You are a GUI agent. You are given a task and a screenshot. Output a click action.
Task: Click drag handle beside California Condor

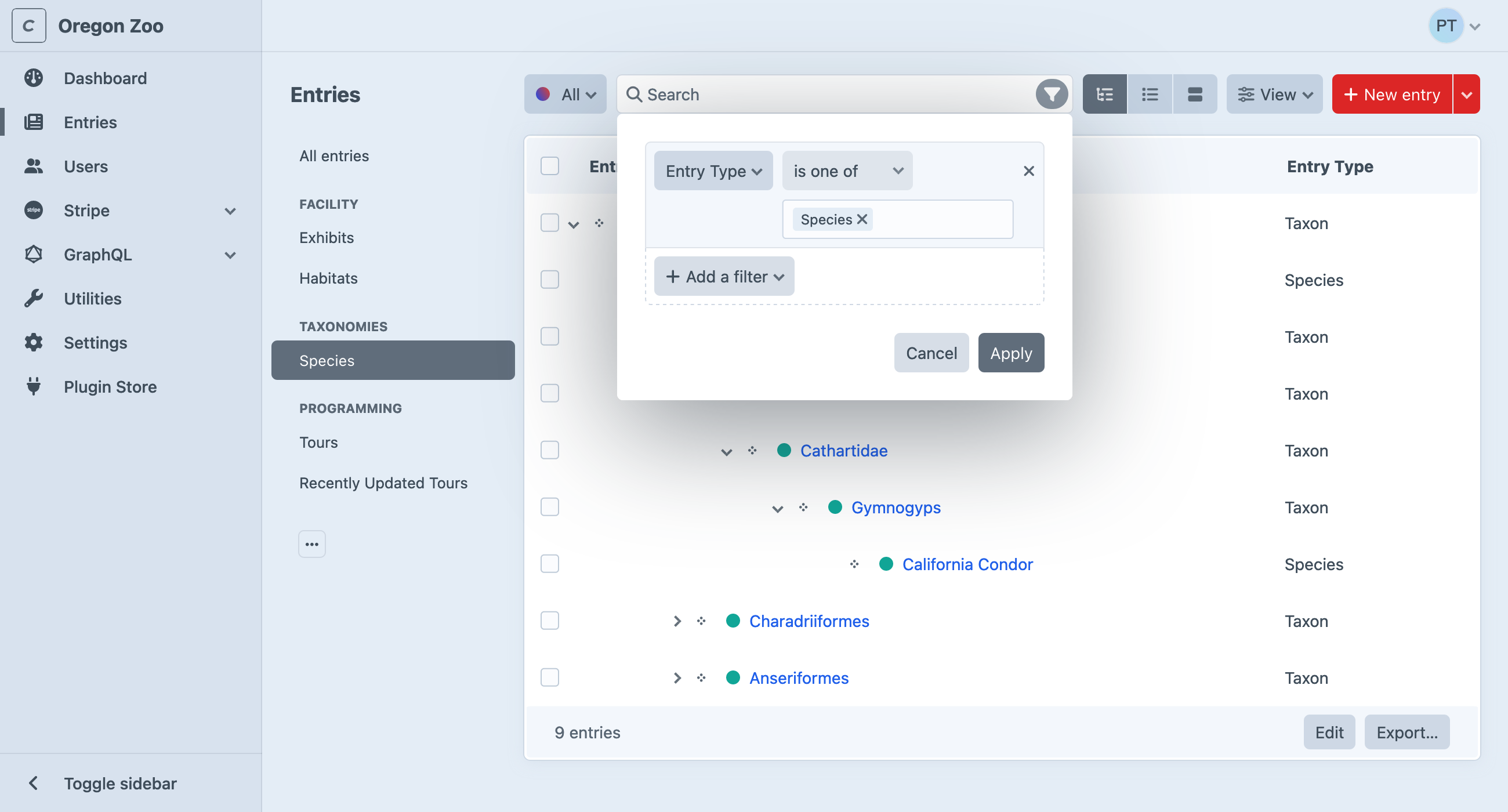point(854,564)
